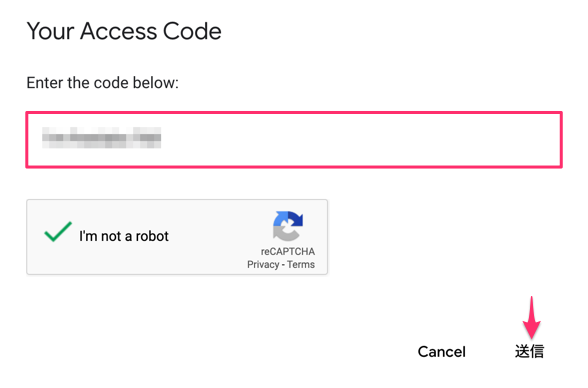Click the dash separator between Privacy and Terms
The image size is (588, 388).
coord(283,265)
